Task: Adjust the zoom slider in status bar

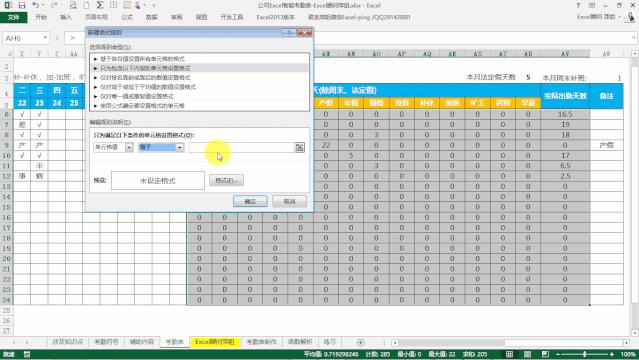Action: click(x=585, y=354)
